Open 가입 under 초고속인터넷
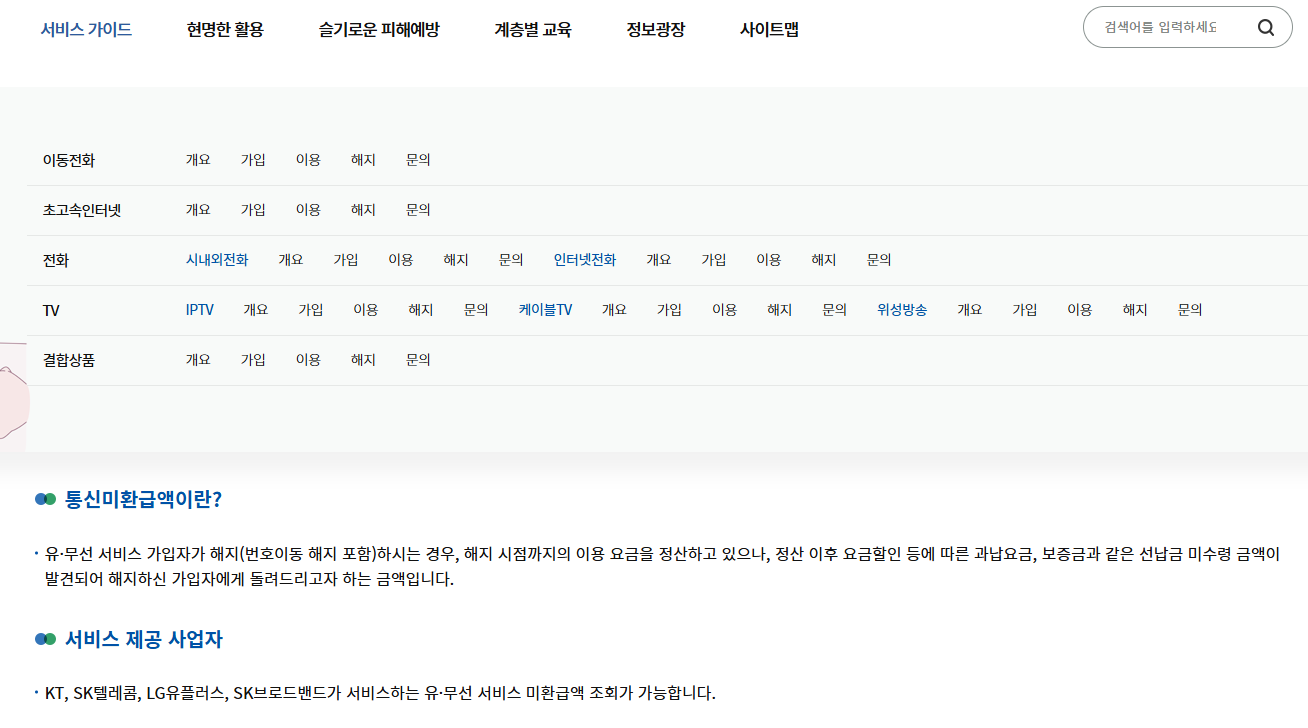 (x=252, y=209)
